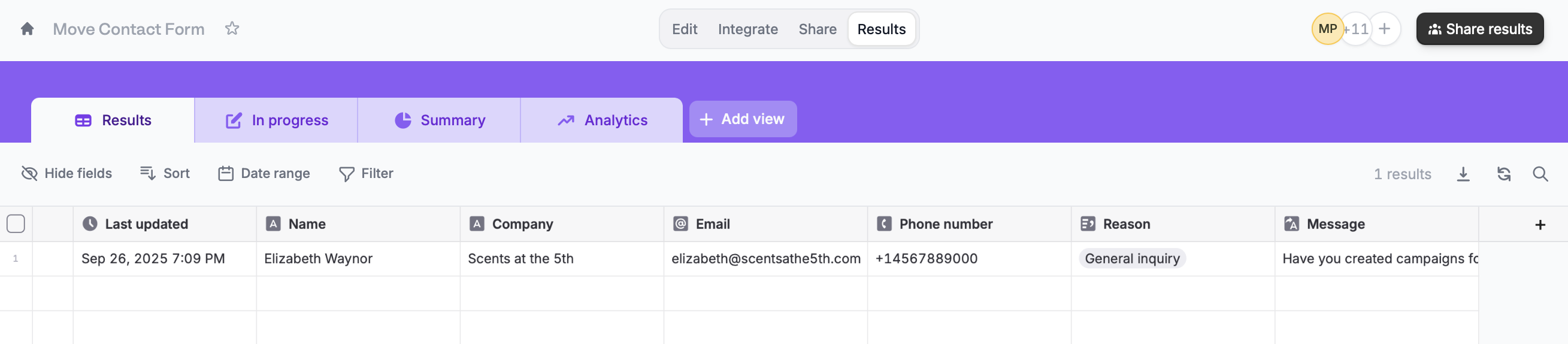The height and width of the screenshot is (344, 1568).
Task: Click the MP user avatar
Action: click(1327, 29)
